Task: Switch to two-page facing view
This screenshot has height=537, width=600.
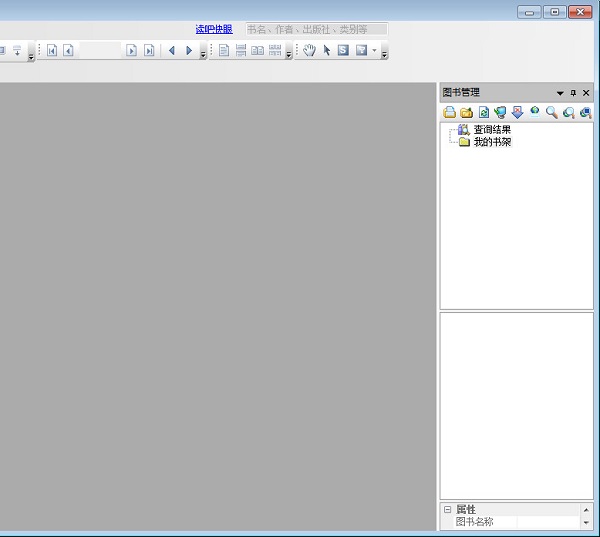Action: 257,51
